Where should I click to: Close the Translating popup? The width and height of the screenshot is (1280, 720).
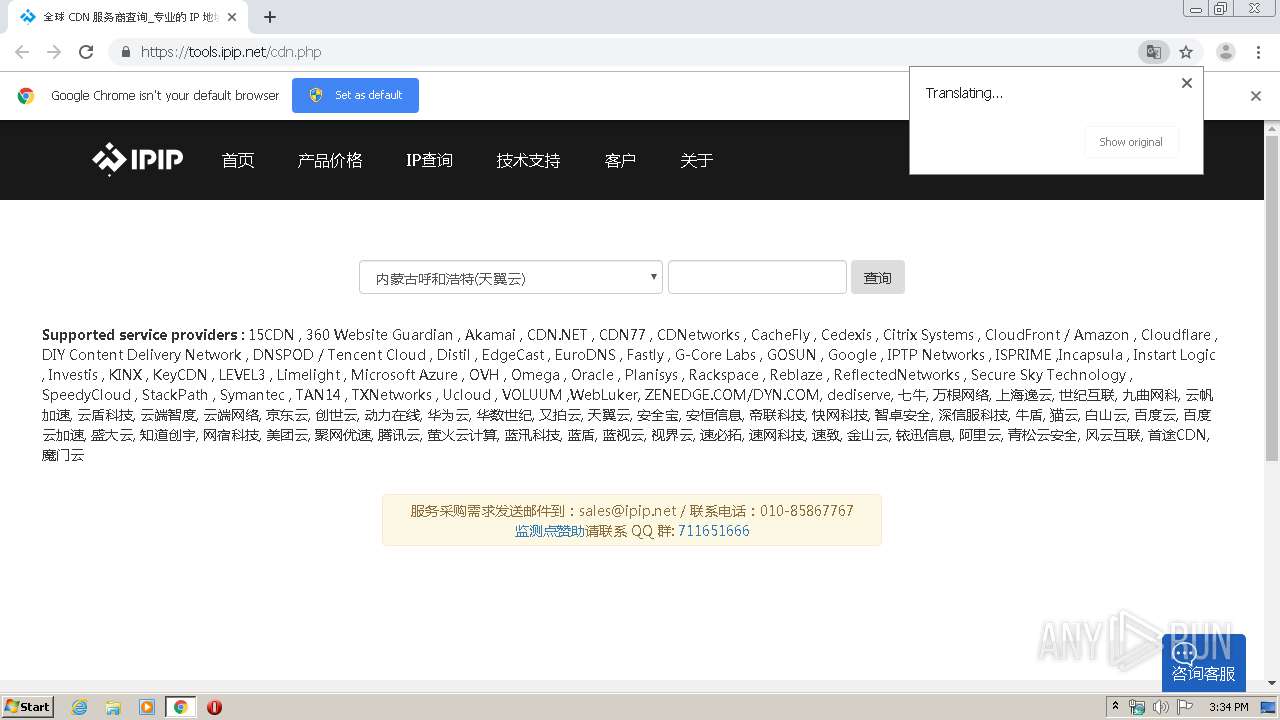1187,83
